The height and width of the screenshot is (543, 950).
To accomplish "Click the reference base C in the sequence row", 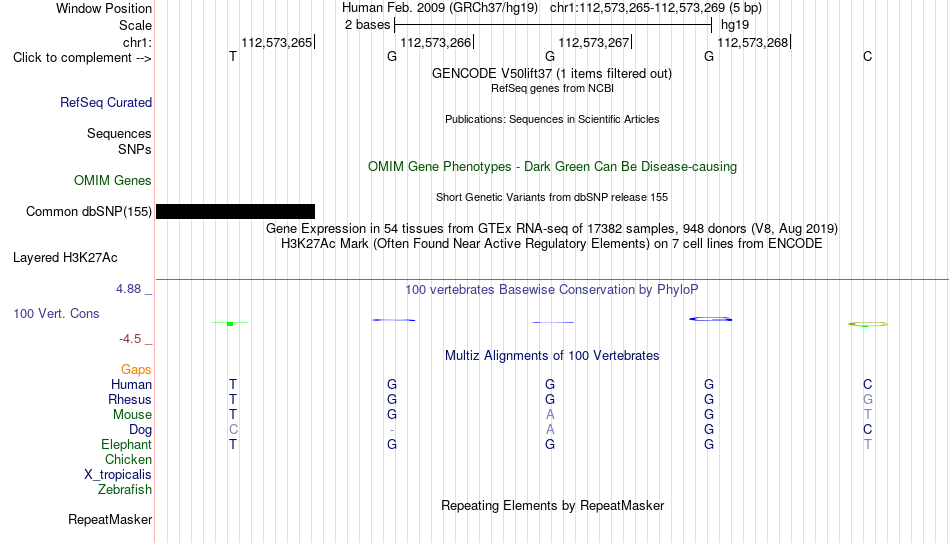I will pyautogui.click(x=868, y=56).
